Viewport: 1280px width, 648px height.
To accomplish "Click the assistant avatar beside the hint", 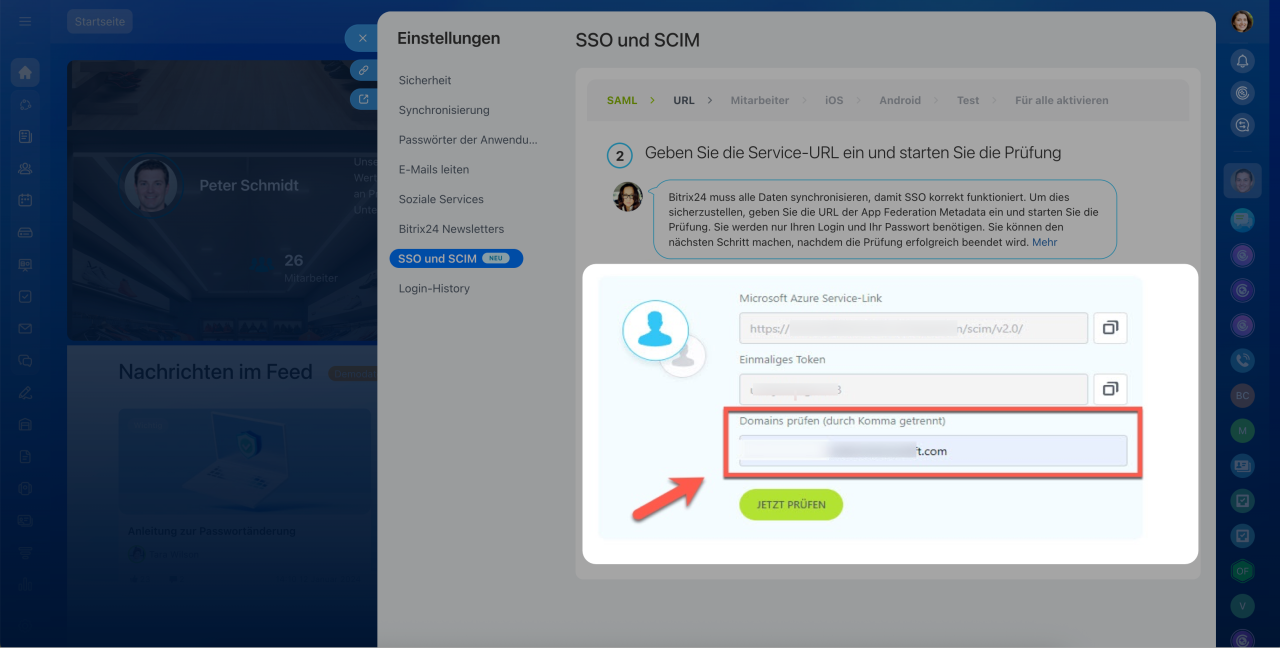I will (627, 196).
